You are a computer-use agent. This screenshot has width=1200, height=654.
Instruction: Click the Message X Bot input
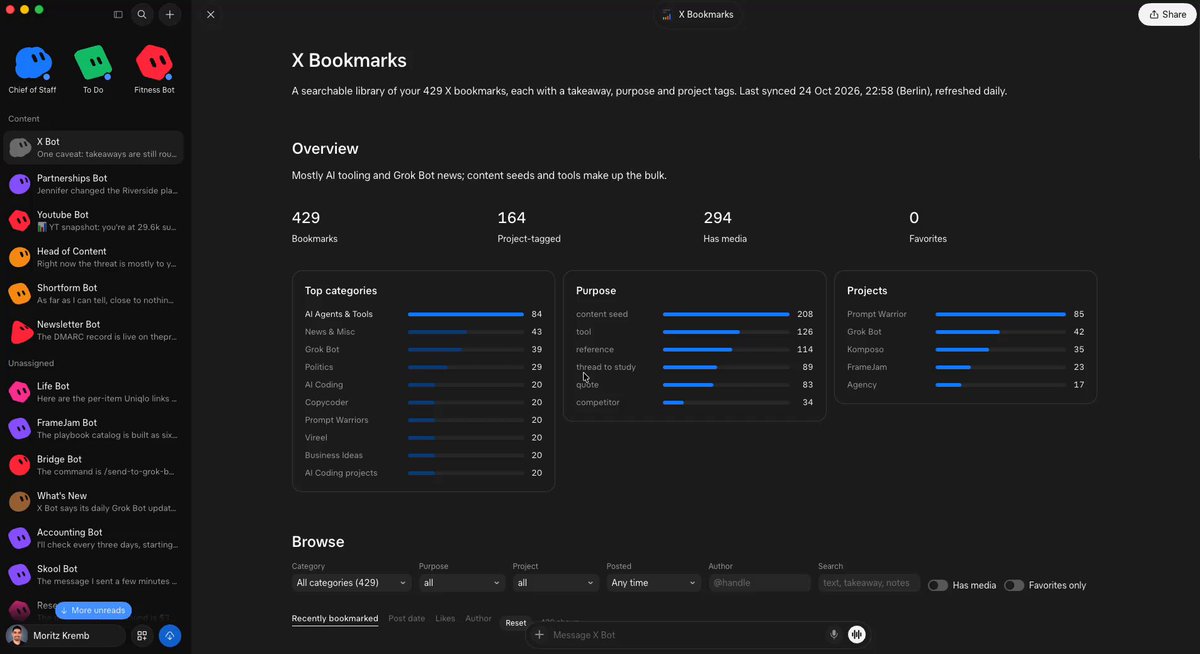[685, 635]
